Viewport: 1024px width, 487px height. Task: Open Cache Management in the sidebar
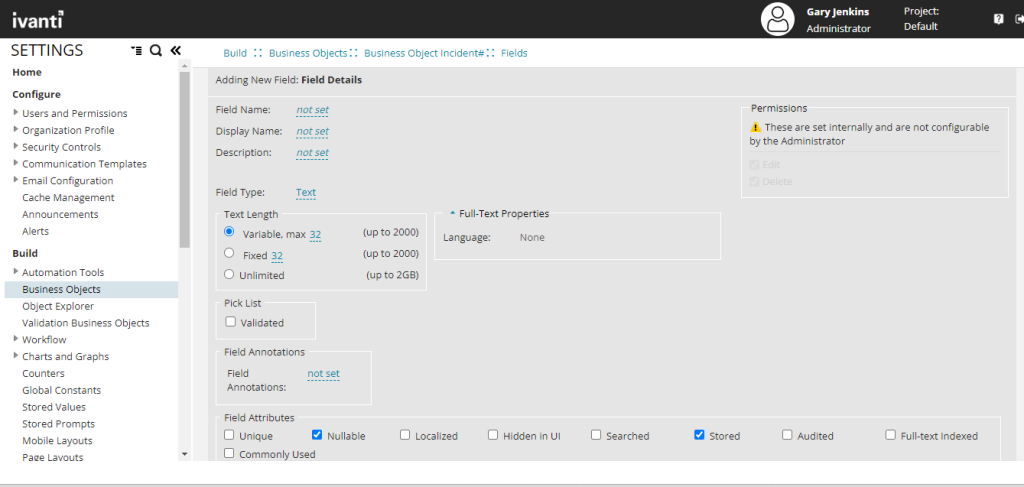click(68, 197)
